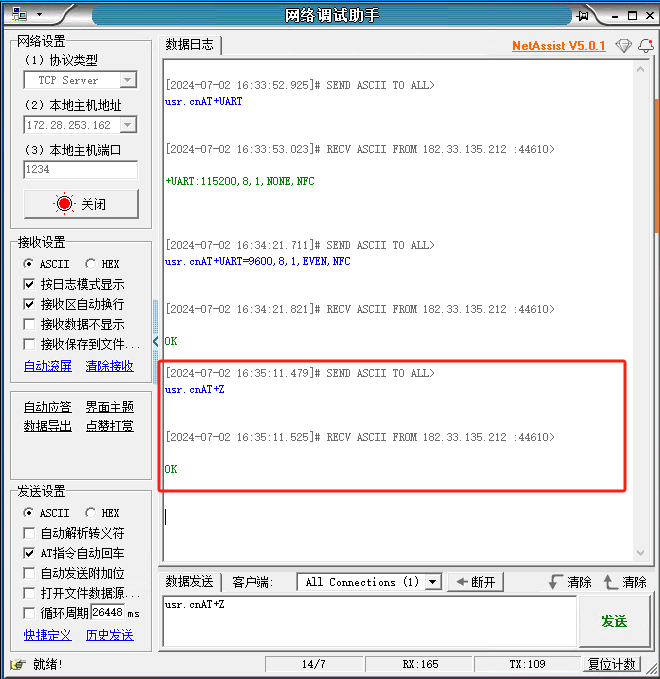
Task: Click the disconnect arrow icon
Action: 462,582
